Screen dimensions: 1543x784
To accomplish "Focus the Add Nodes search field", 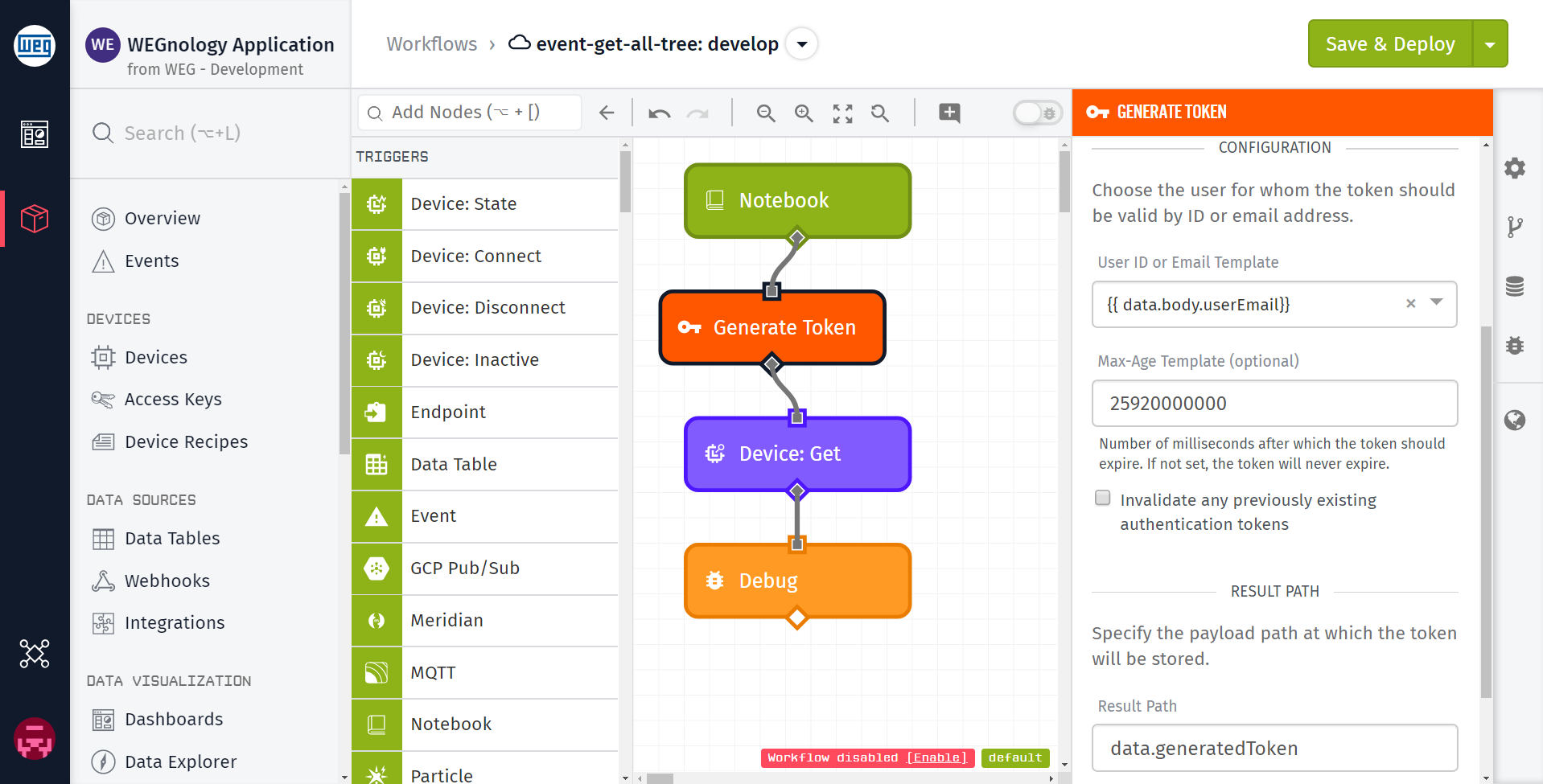I will 470,113.
